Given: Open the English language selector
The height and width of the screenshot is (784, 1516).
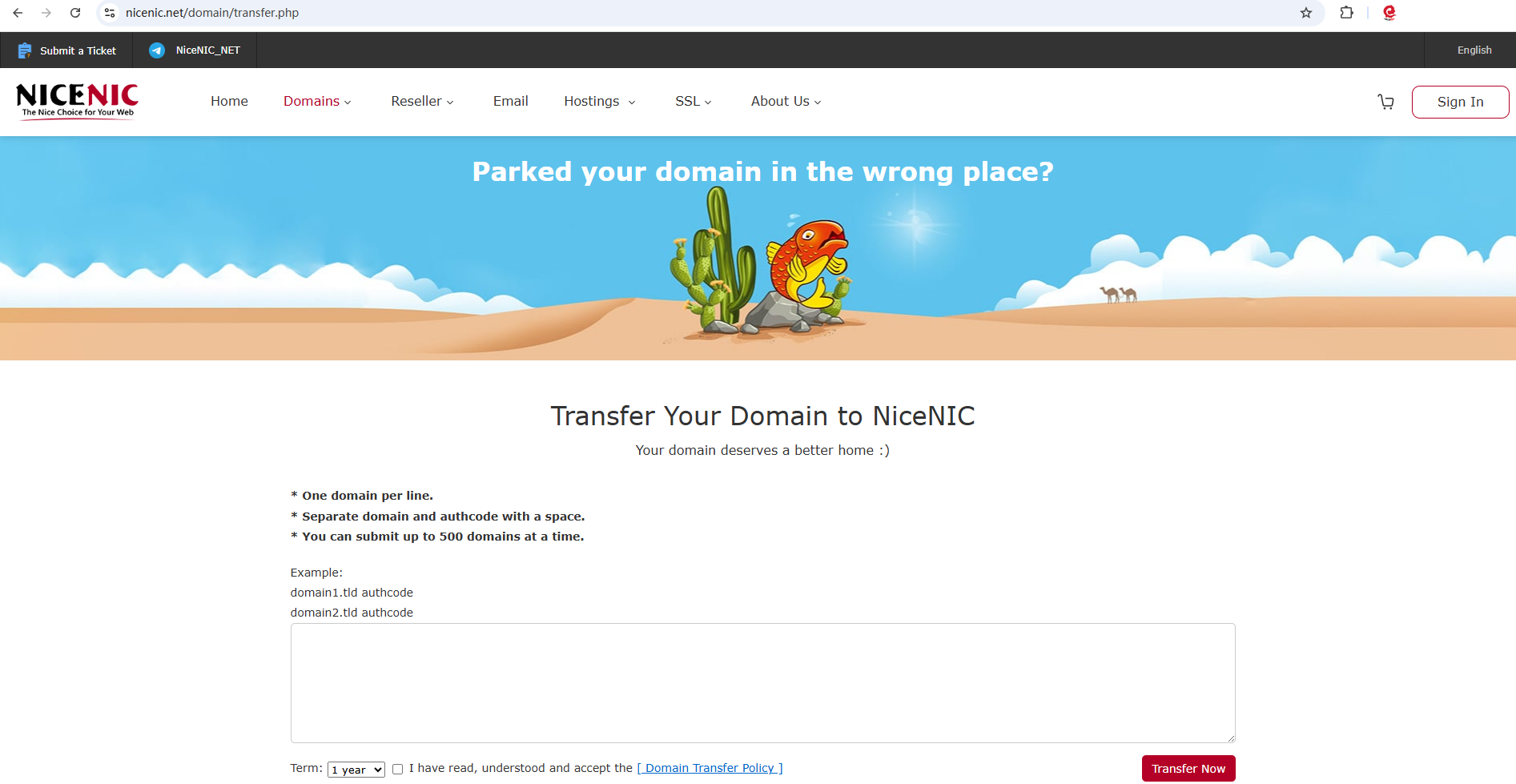Looking at the screenshot, I should pyautogui.click(x=1474, y=50).
